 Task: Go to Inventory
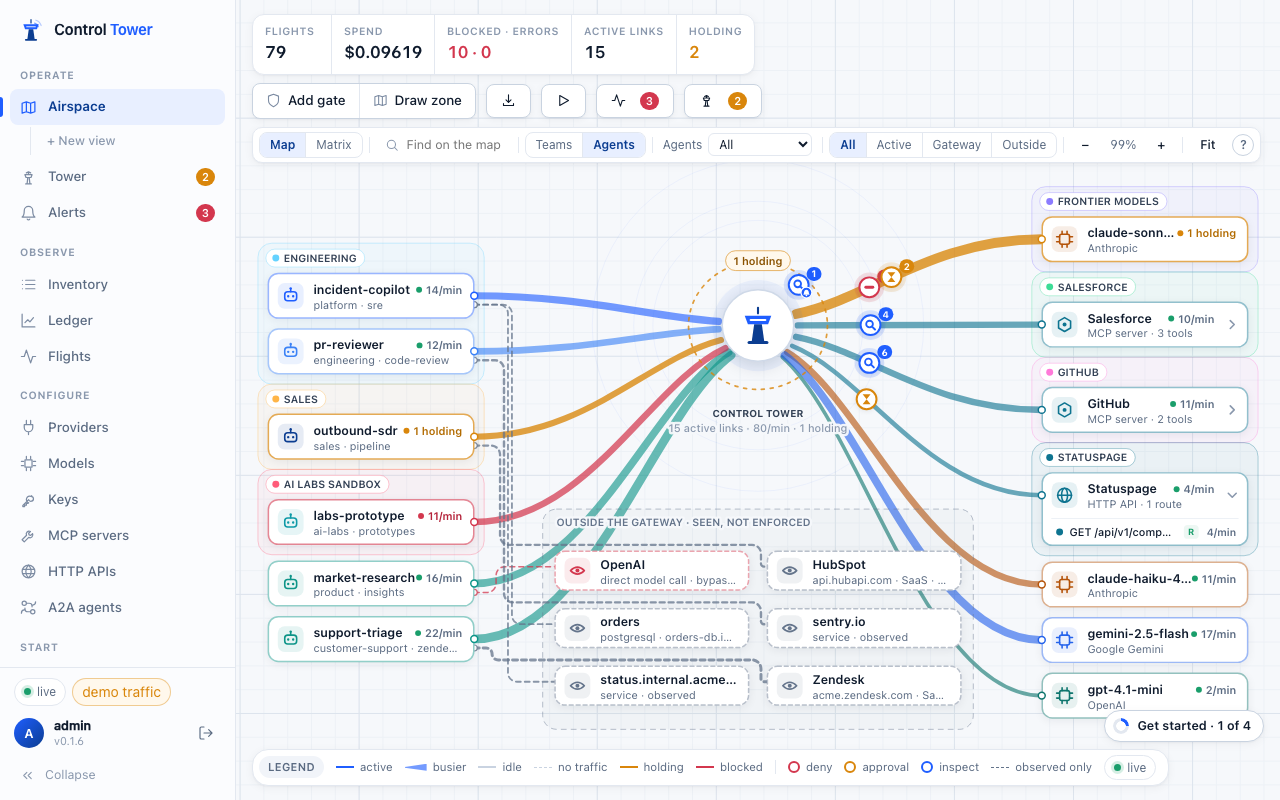point(117,285)
